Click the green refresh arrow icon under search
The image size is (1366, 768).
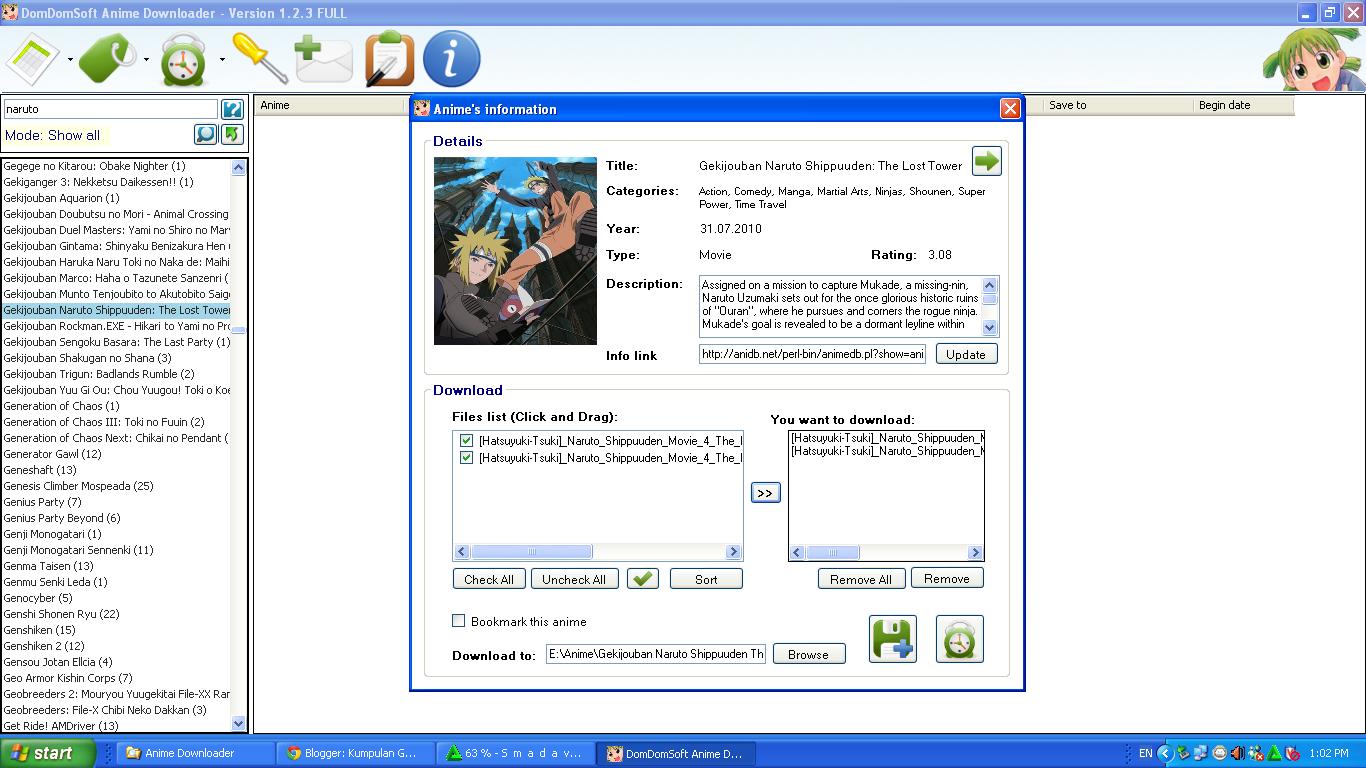point(232,134)
